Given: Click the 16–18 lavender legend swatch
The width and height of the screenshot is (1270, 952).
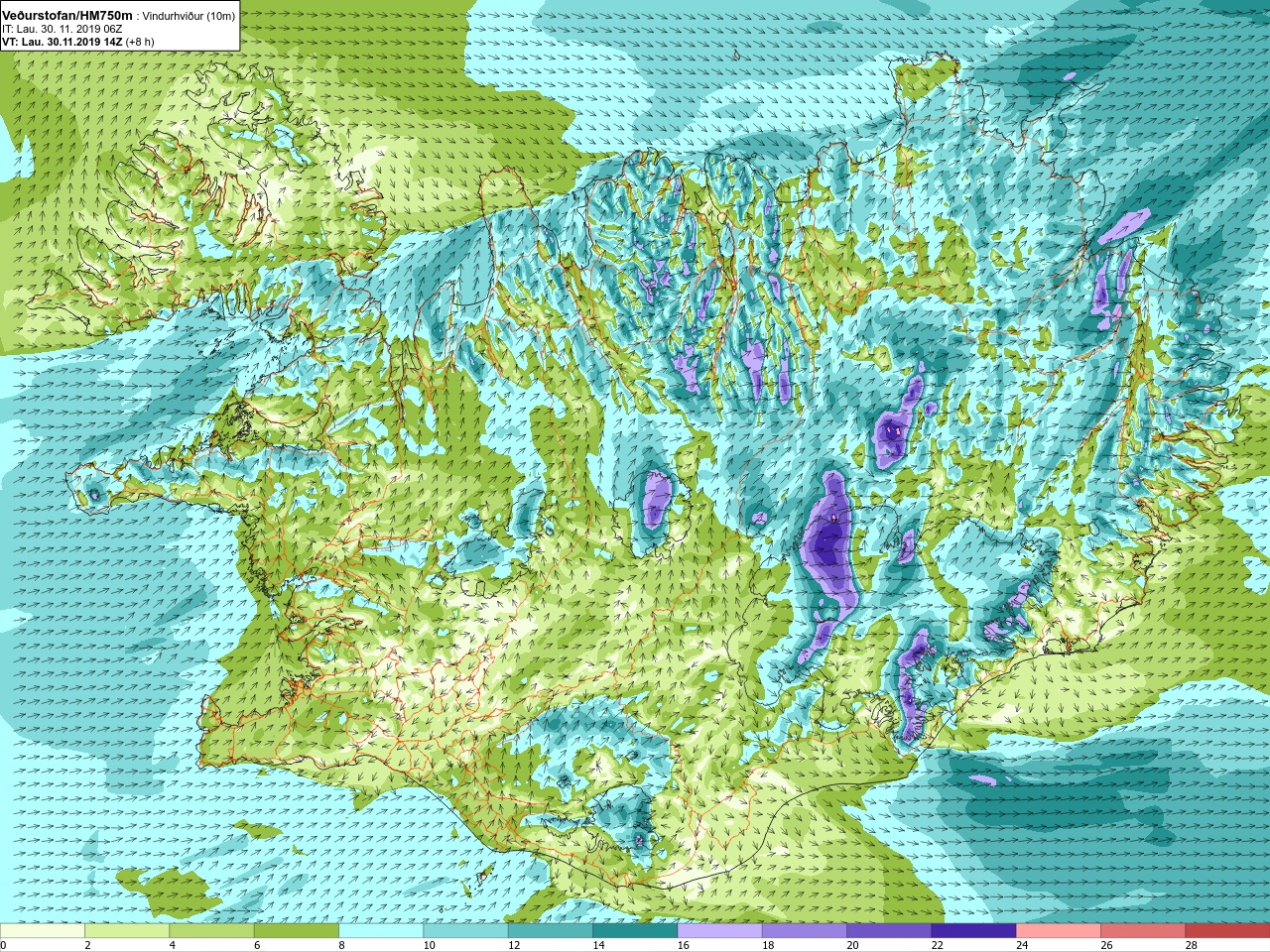Looking at the screenshot, I should (x=719, y=931).
